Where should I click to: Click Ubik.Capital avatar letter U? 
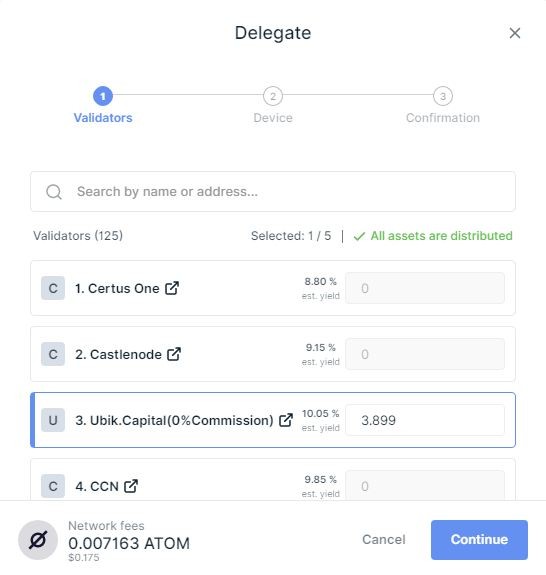53,420
